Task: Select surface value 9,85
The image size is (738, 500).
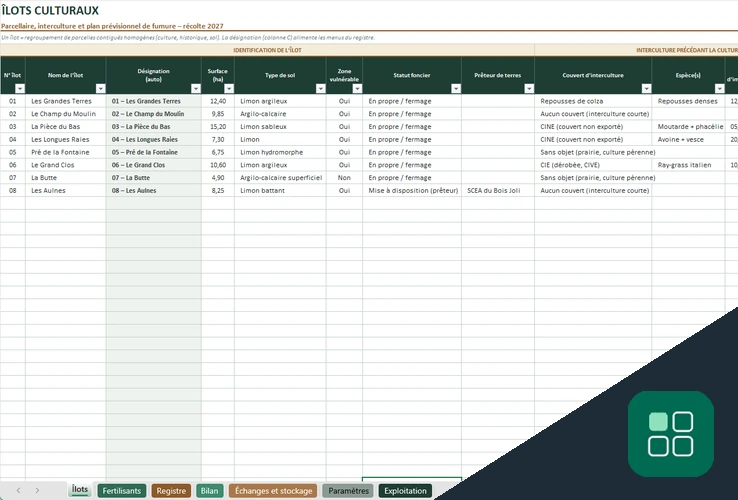Action: tap(218, 113)
